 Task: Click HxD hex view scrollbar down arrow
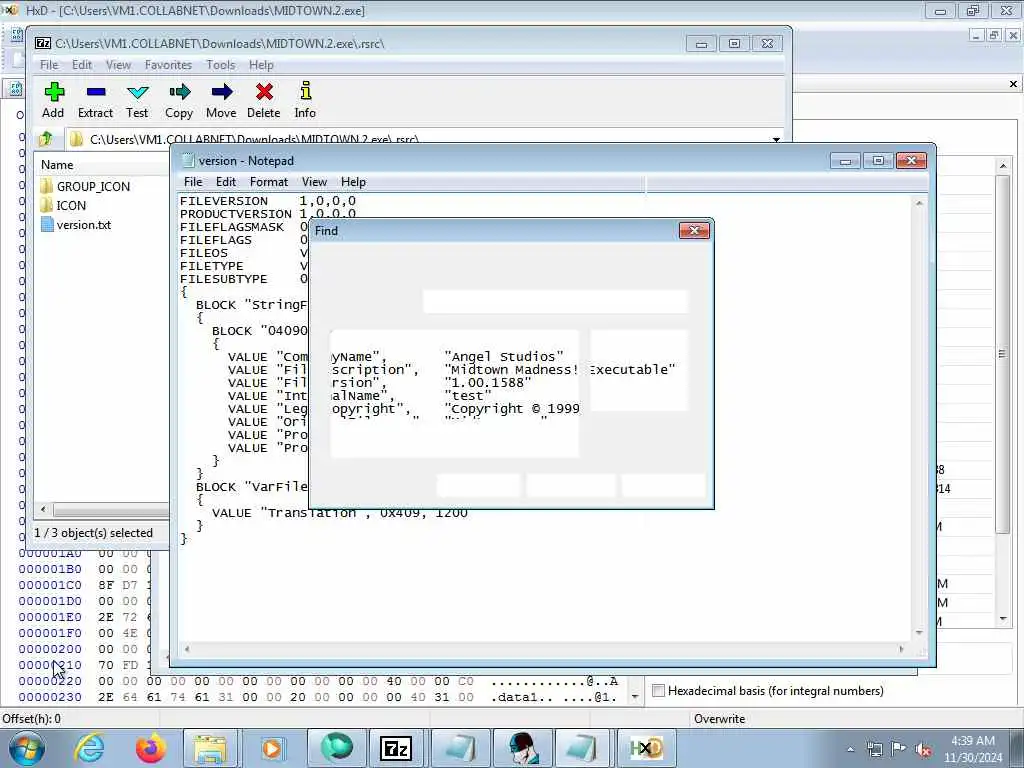click(635, 697)
